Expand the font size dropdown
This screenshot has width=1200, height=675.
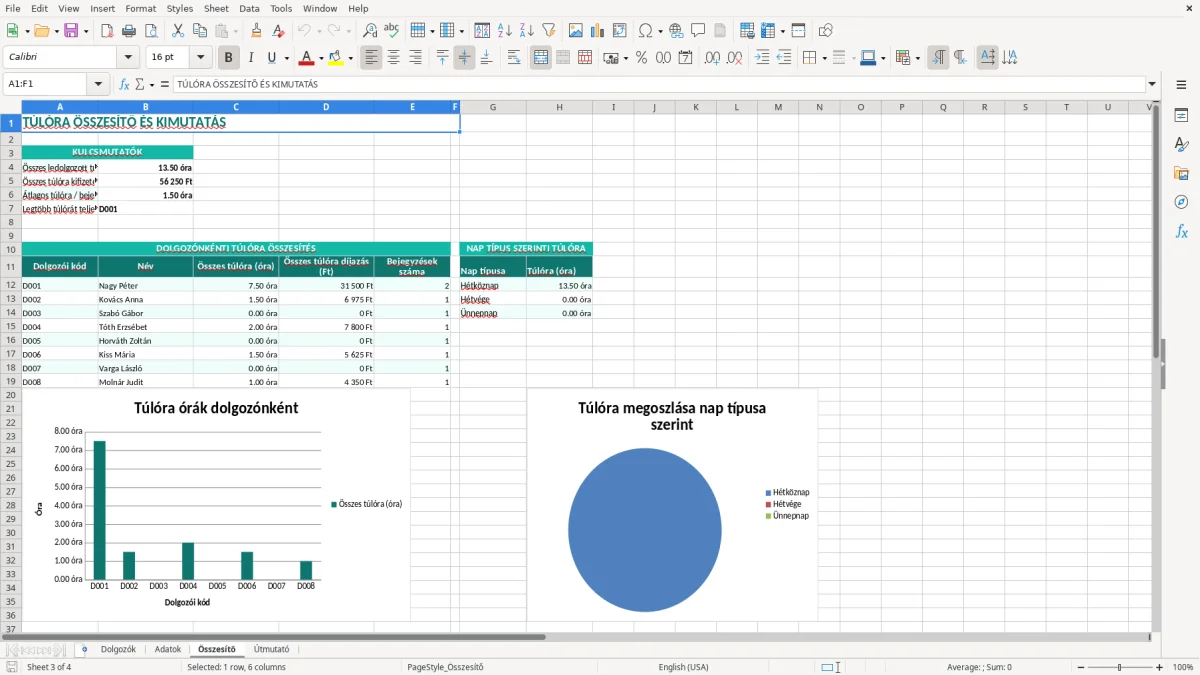200,58
